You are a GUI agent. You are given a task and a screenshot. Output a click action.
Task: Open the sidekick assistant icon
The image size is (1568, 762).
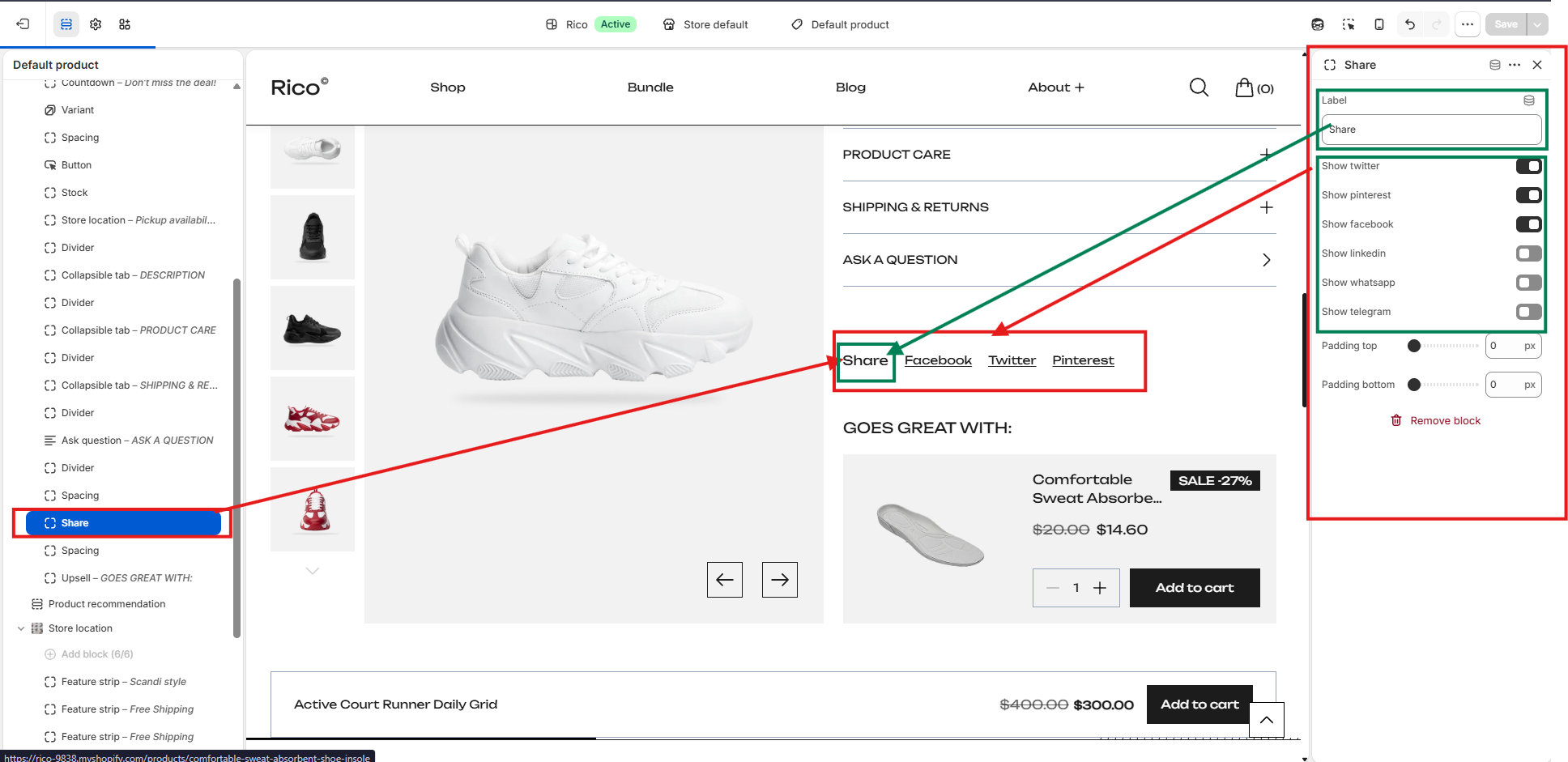[x=1318, y=24]
